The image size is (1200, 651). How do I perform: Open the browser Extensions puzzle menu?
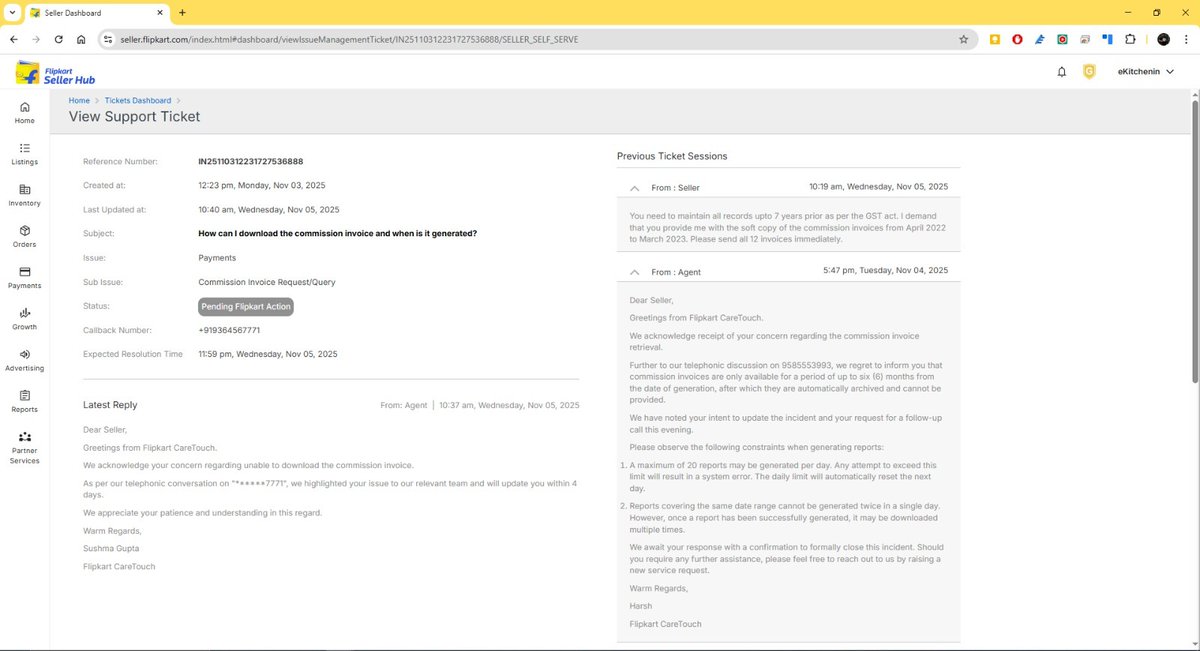[1130, 39]
